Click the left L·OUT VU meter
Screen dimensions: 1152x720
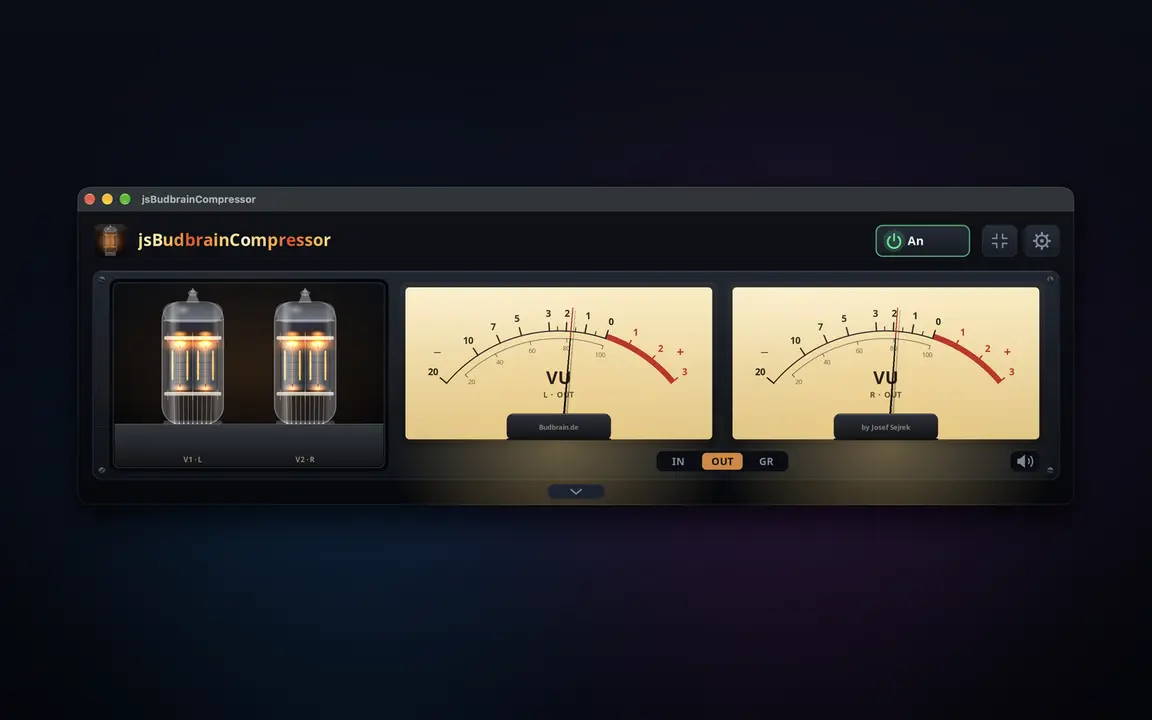pos(558,363)
